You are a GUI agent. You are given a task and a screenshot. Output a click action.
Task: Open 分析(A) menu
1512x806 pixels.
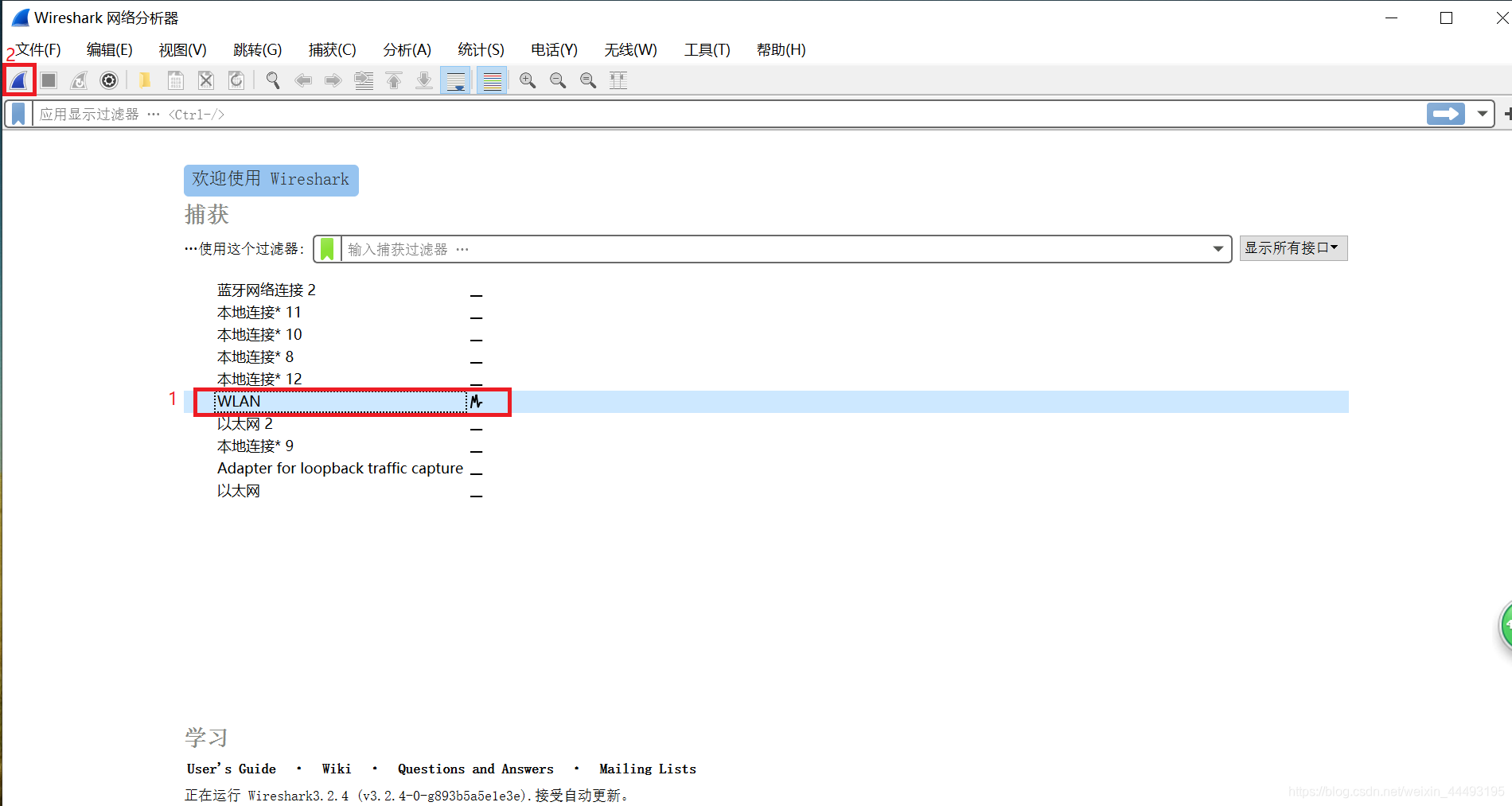click(407, 50)
